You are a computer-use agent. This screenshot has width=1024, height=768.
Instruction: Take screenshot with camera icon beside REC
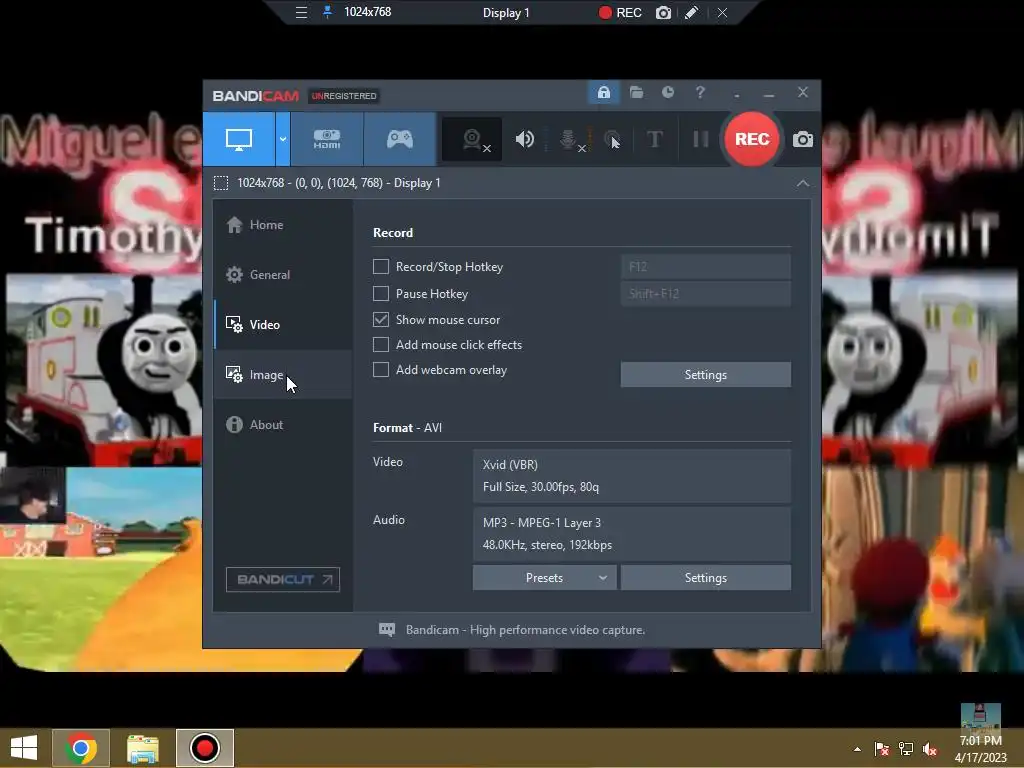click(x=803, y=139)
